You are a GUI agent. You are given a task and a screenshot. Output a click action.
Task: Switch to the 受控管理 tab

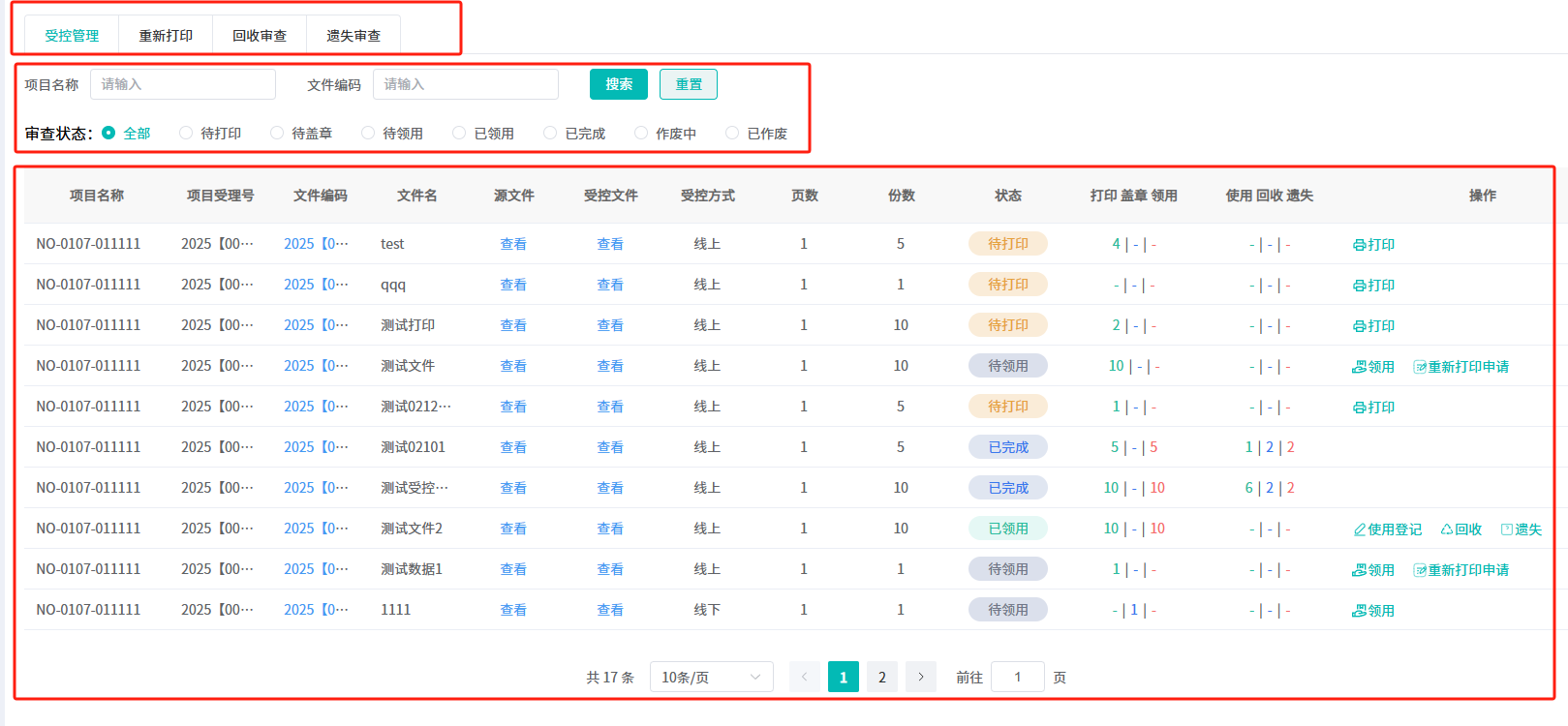[x=72, y=36]
